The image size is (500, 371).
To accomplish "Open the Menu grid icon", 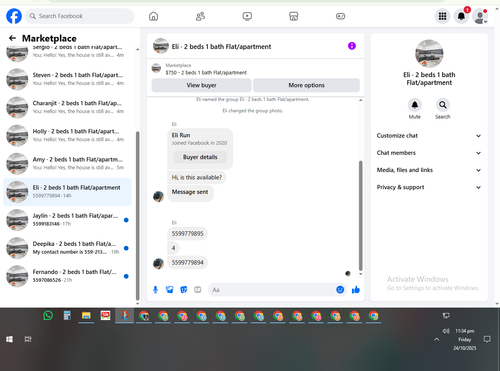I will (442, 16).
